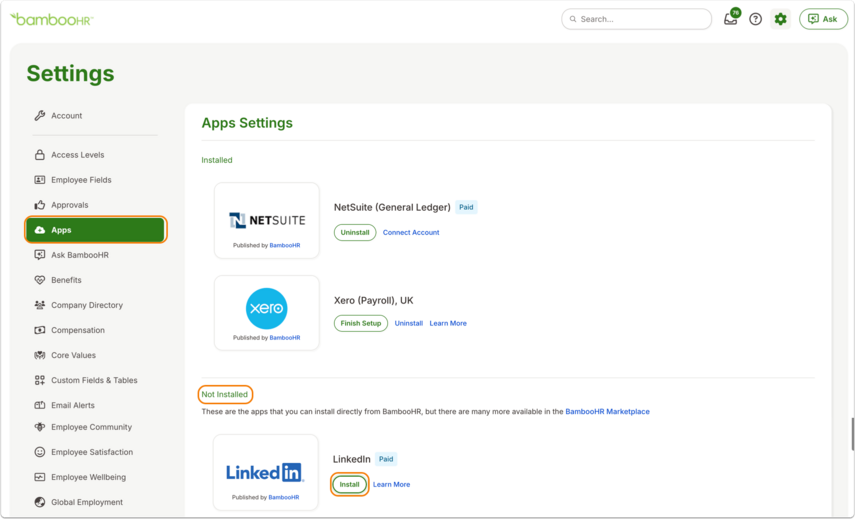The height and width of the screenshot is (519, 855).
Task: Click the Approvals thumbs-up icon
Action: 40,205
